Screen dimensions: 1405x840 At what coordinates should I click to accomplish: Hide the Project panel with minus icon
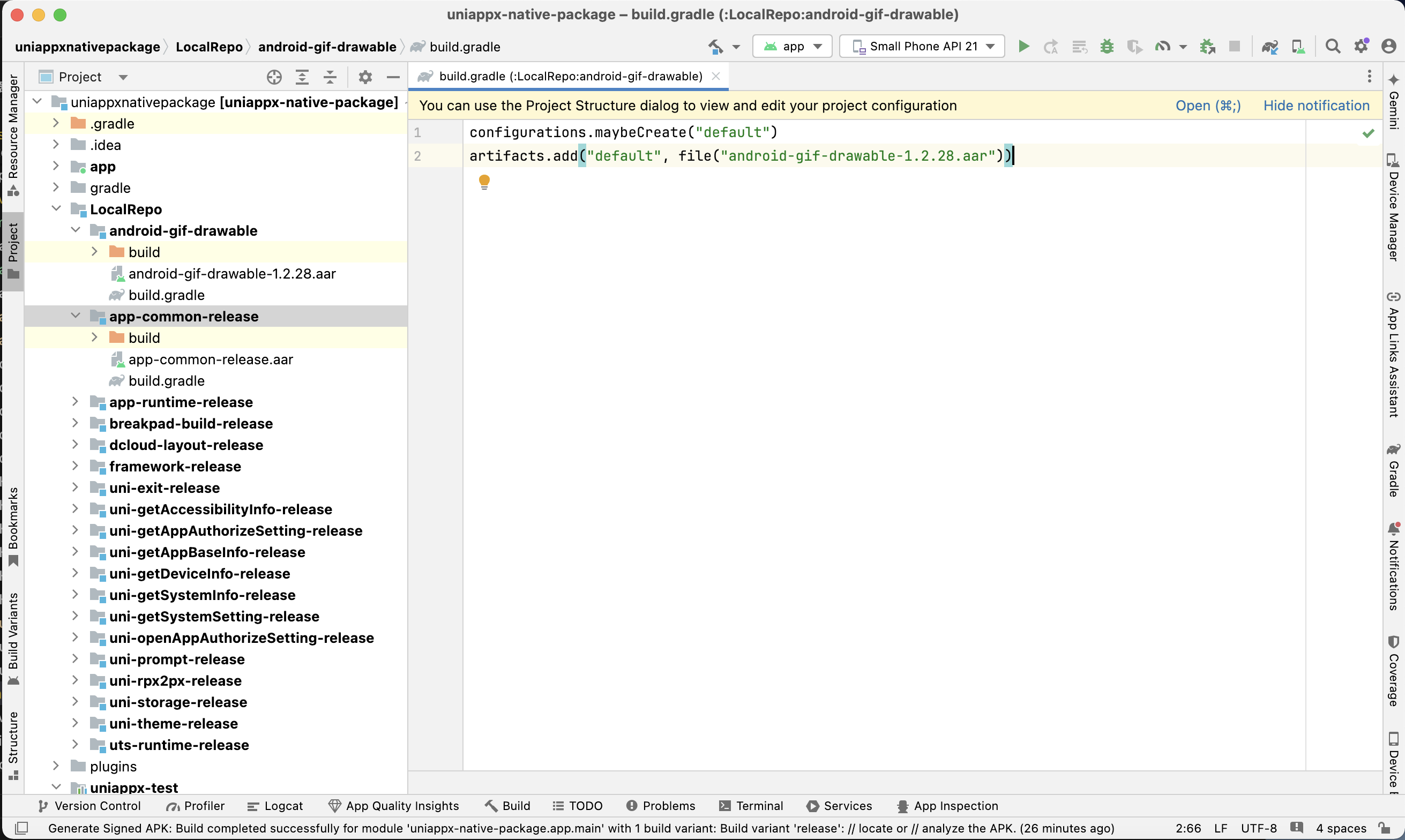coord(393,77)
